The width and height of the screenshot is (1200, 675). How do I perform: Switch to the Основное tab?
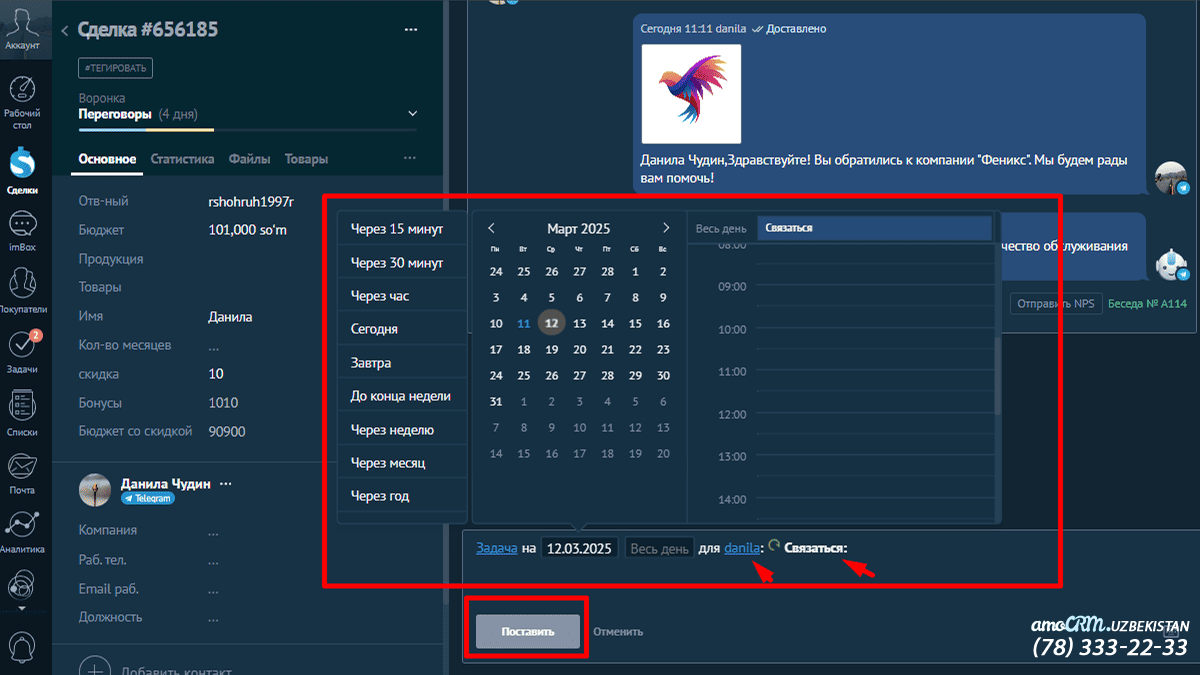point(107,159)
